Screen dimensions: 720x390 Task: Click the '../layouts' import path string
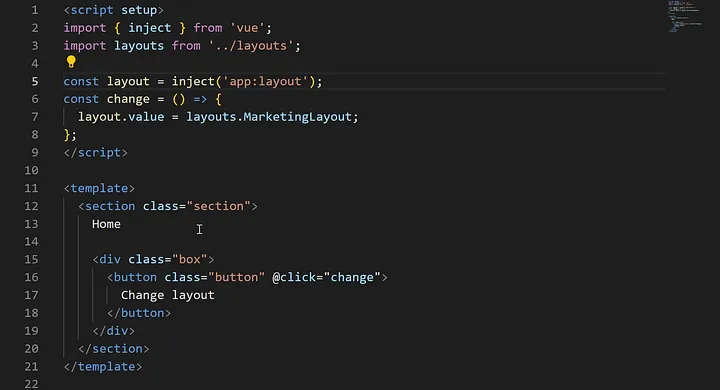(x=251, y=45)
